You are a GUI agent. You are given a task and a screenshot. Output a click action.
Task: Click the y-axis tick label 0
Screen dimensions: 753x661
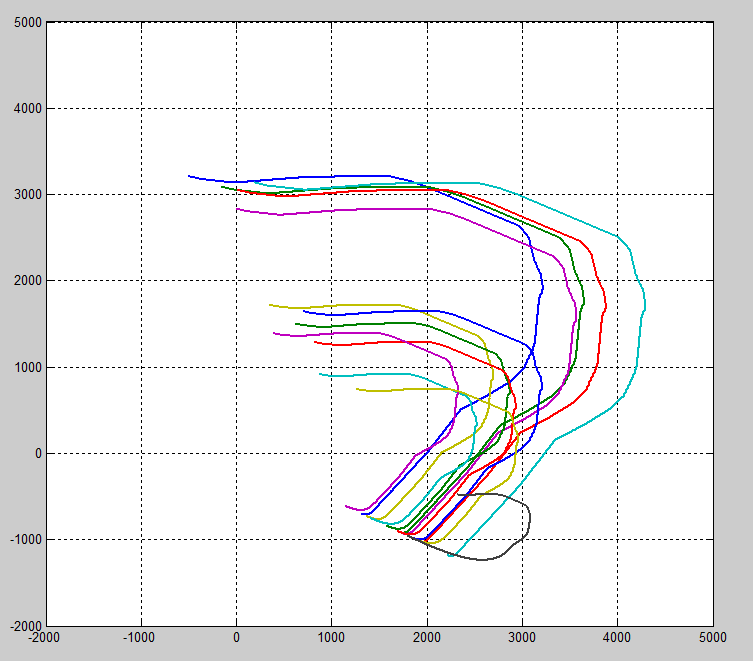point(36,453)
